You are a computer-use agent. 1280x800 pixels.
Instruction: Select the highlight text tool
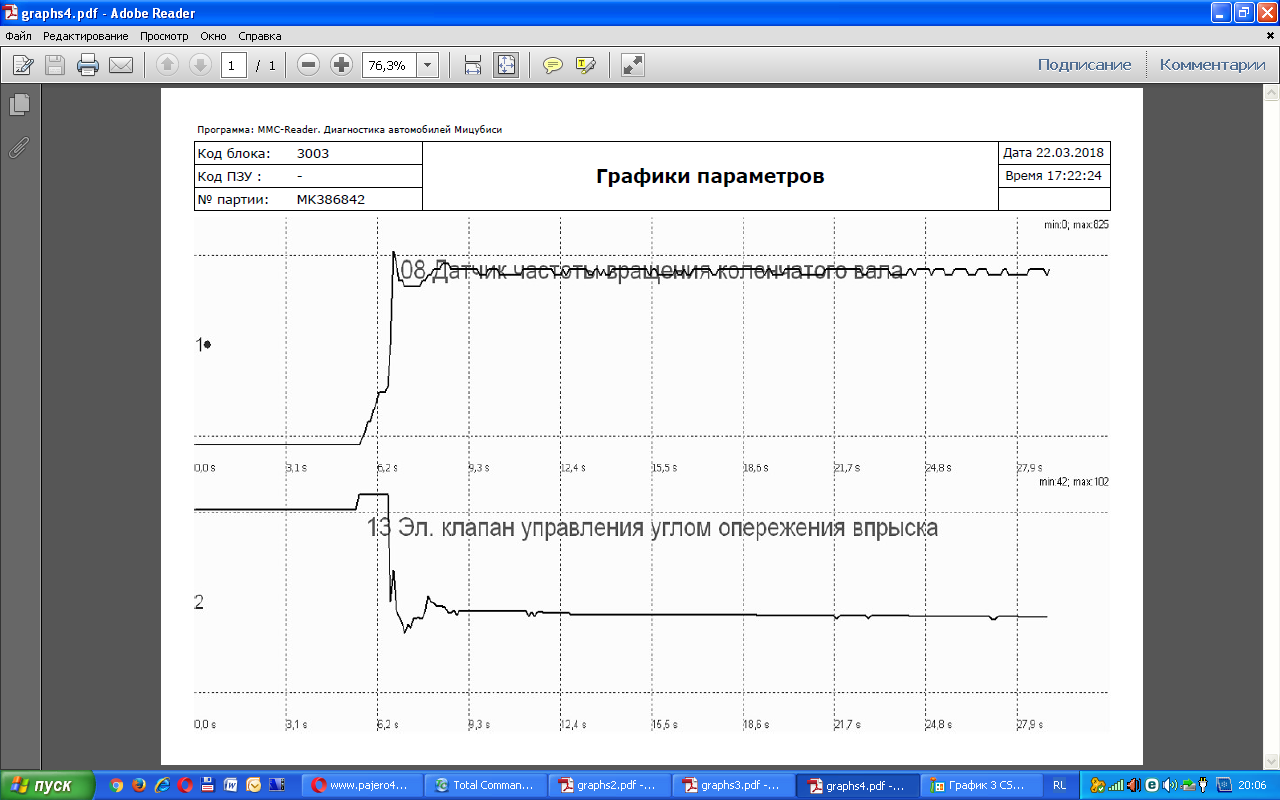[585, 66]
